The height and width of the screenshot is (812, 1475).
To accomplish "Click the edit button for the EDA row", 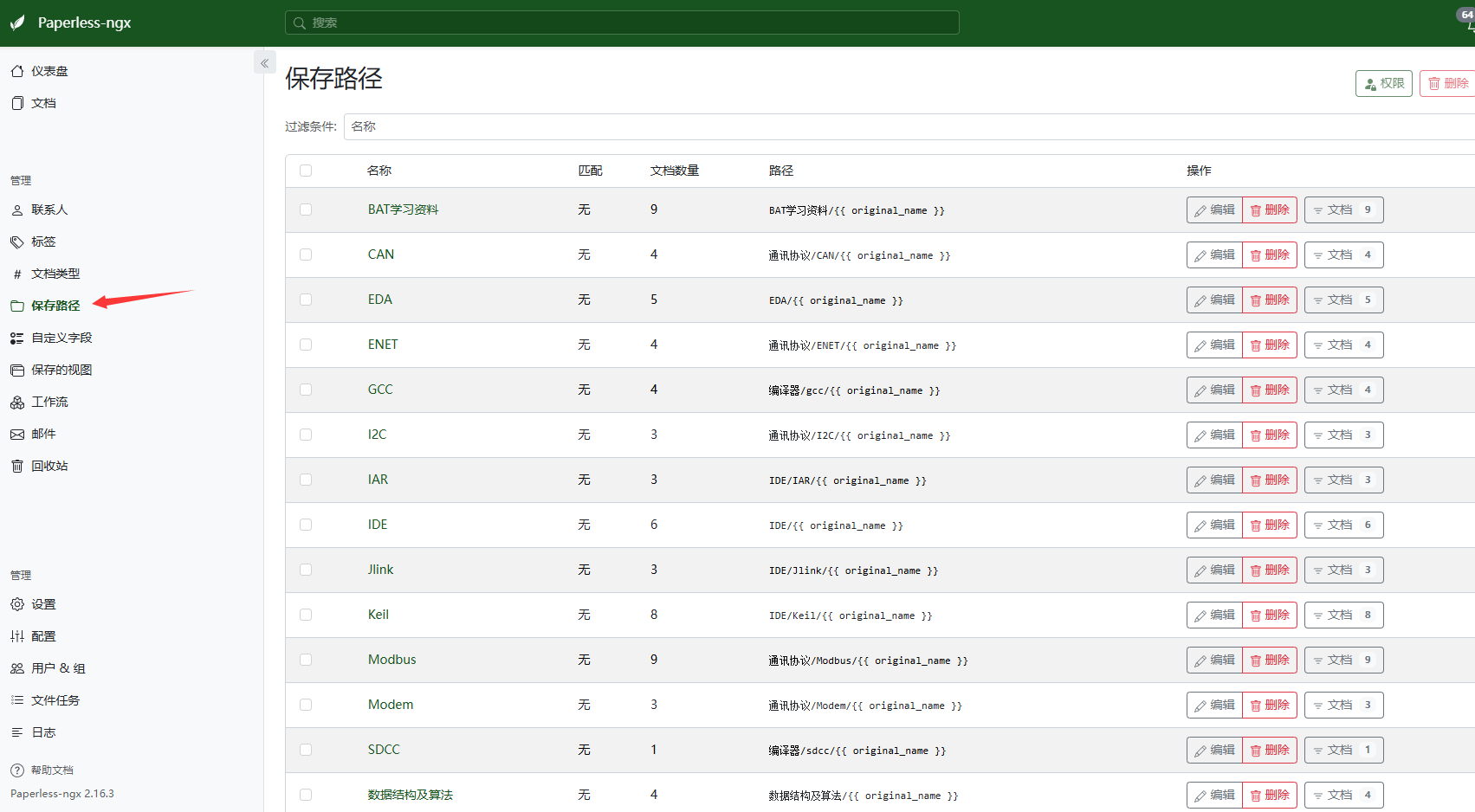I will 1214,300.
